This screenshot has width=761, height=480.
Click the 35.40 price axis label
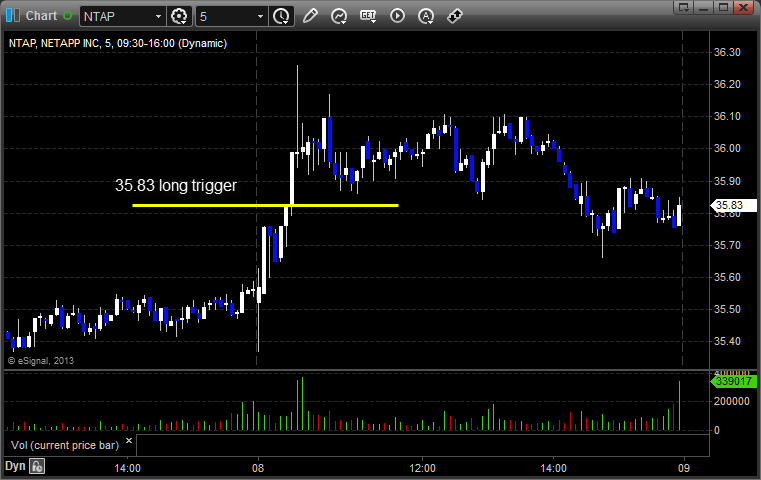click(727, 341)
